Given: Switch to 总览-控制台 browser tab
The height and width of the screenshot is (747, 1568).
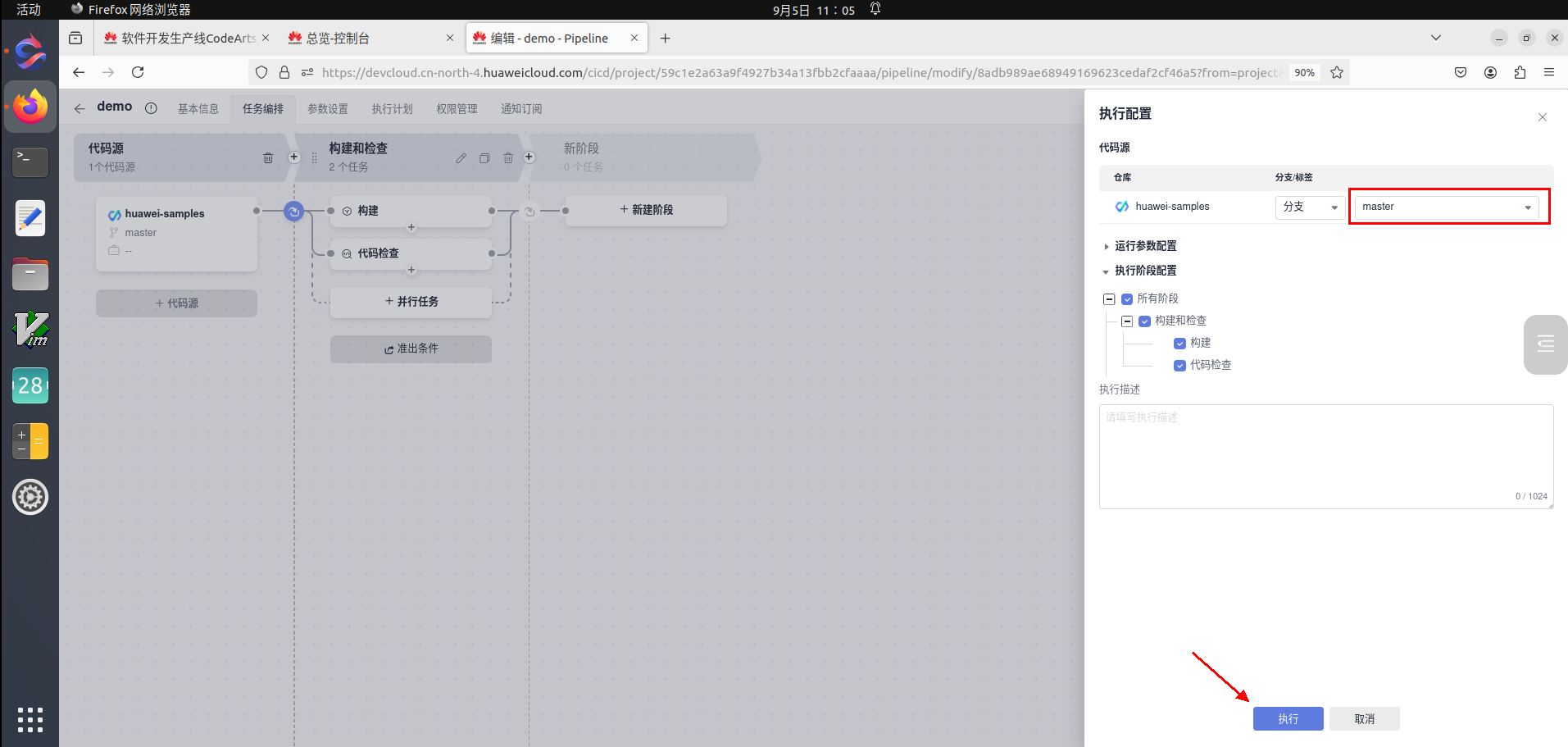Looking at the screenshot, I should [370, 39].
